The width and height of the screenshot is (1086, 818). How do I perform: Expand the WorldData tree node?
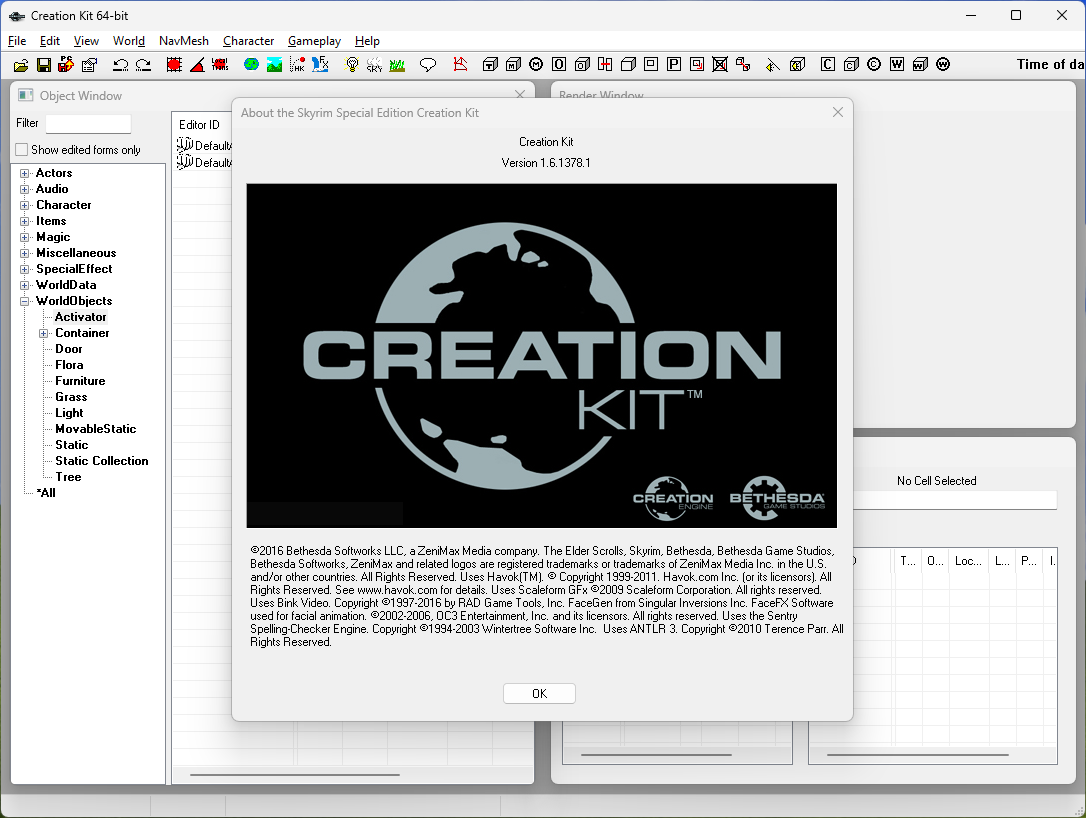point(24,285)
